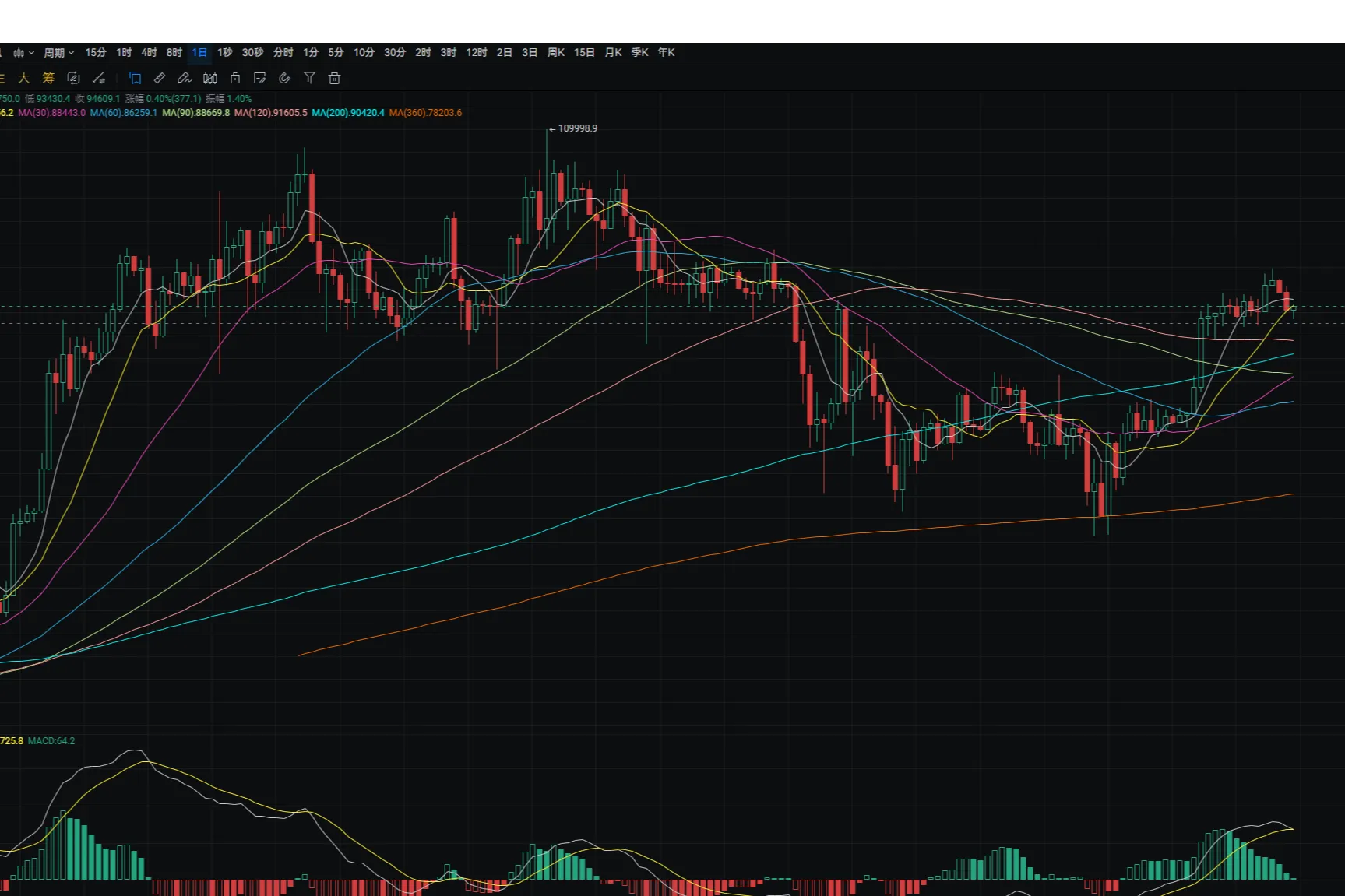Image resolution: width=1345 pixels, height=896 pixels.
Task: Switch chart to 8时 interval
Action: pos(174,53)
